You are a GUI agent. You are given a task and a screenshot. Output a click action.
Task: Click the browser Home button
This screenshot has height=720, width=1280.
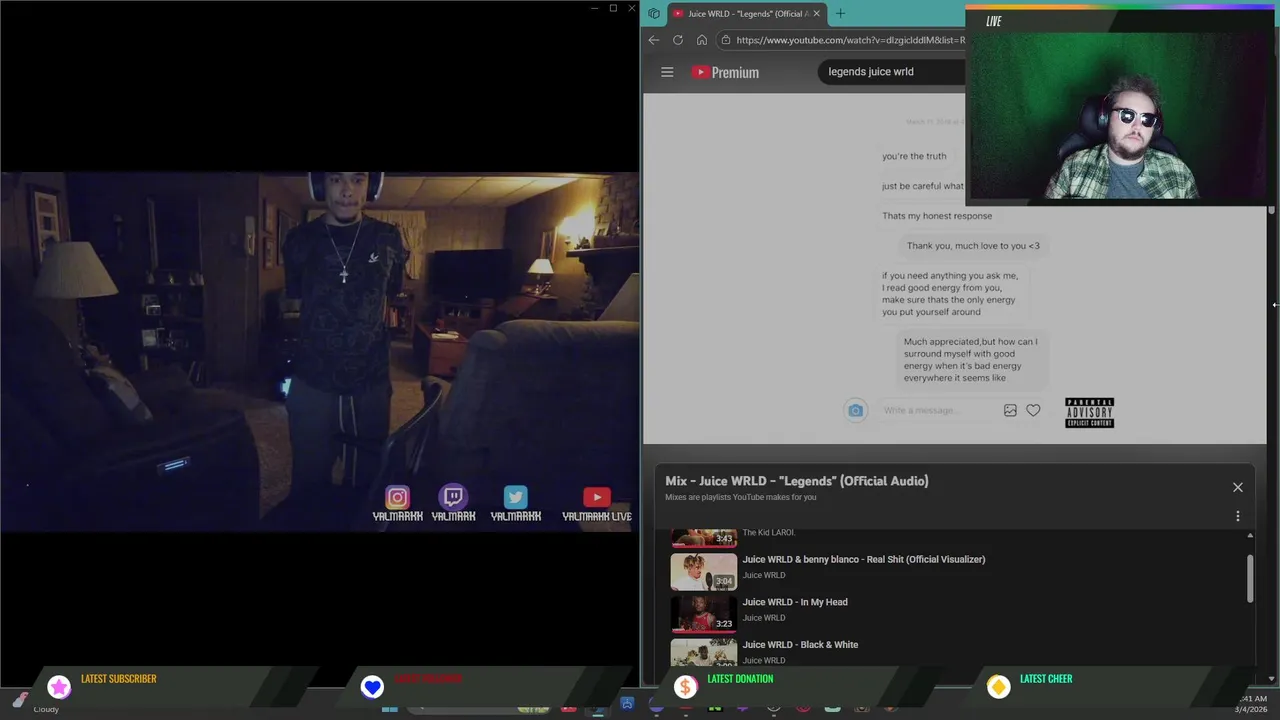click(x=702, y=40)
